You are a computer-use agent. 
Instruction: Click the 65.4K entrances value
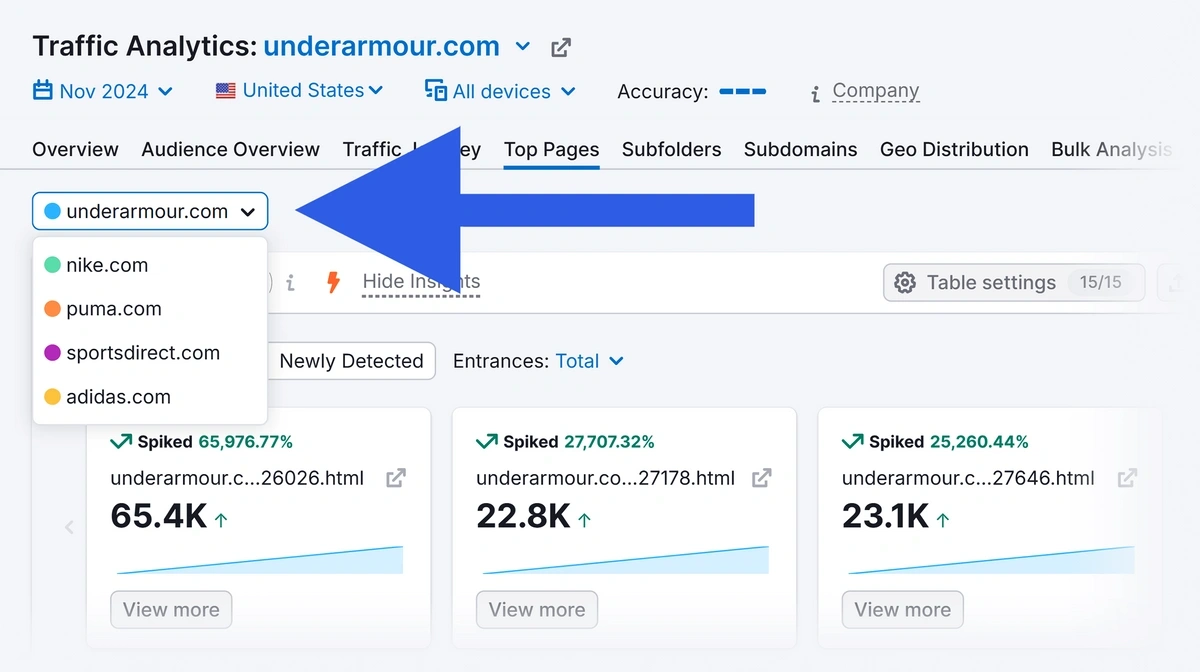coord(159,516)
